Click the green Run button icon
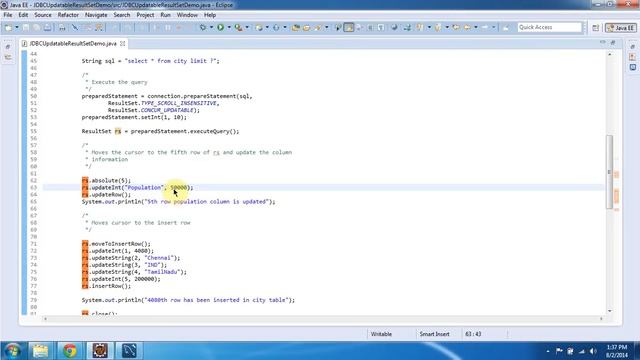Screen dimensions: 640x360 [x=220, y=27]
